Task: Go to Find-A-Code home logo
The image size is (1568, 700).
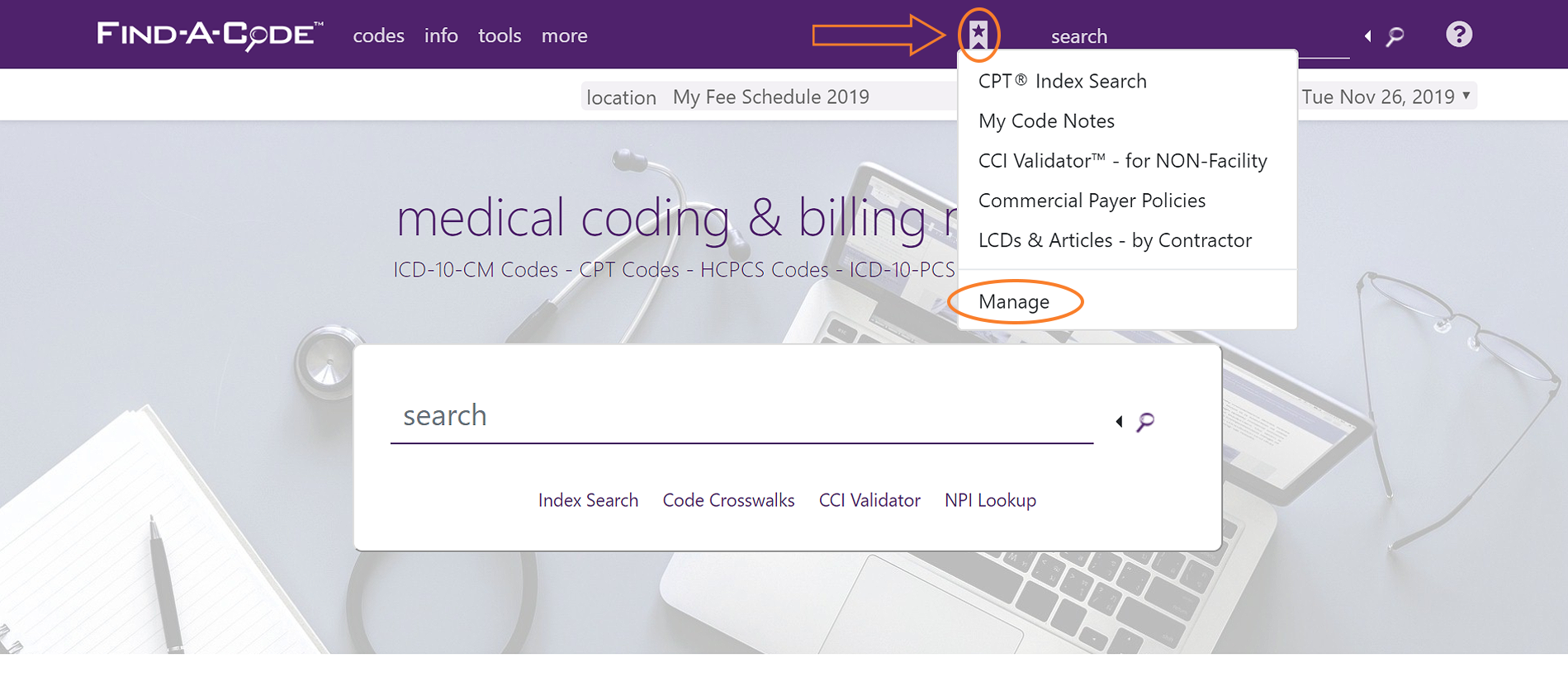Action: pyautogui.click(x=210, y=35)
